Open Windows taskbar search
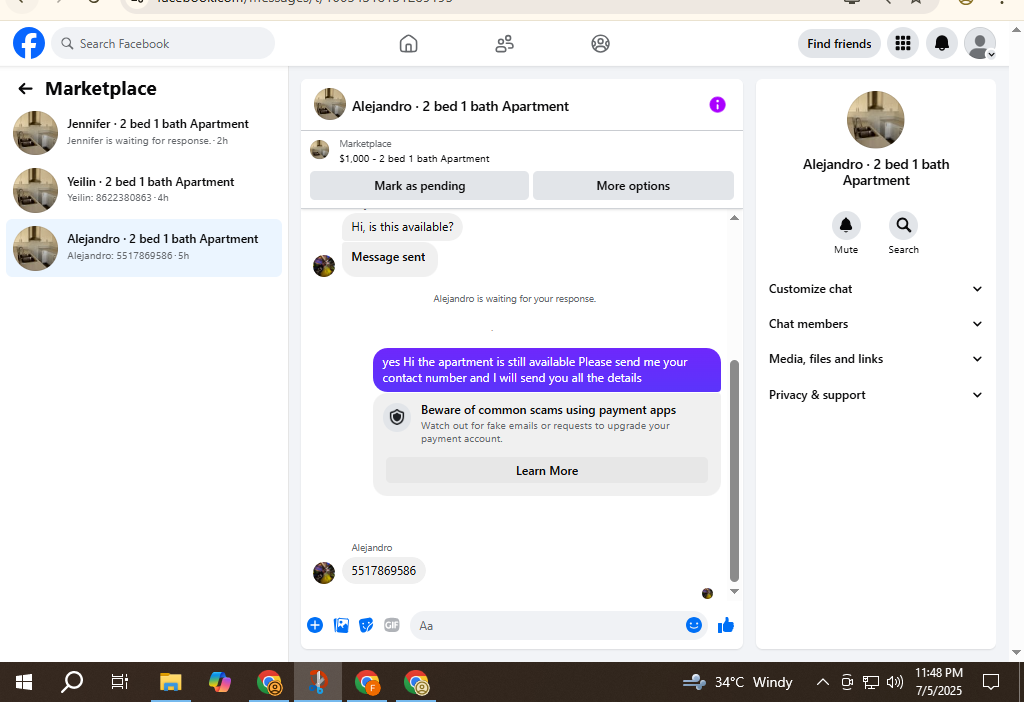1024x702 pixels. 72,682
